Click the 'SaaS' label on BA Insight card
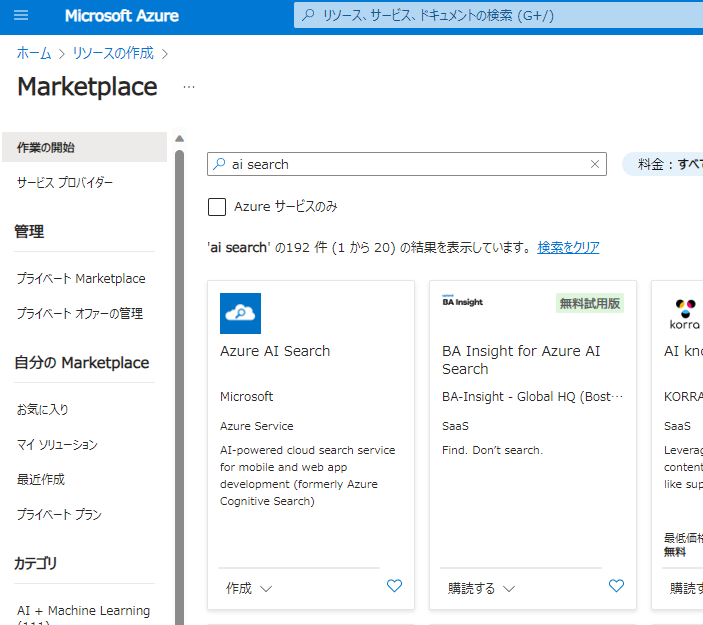Viewport: 703px width, 625px height. tap(455, 426)
